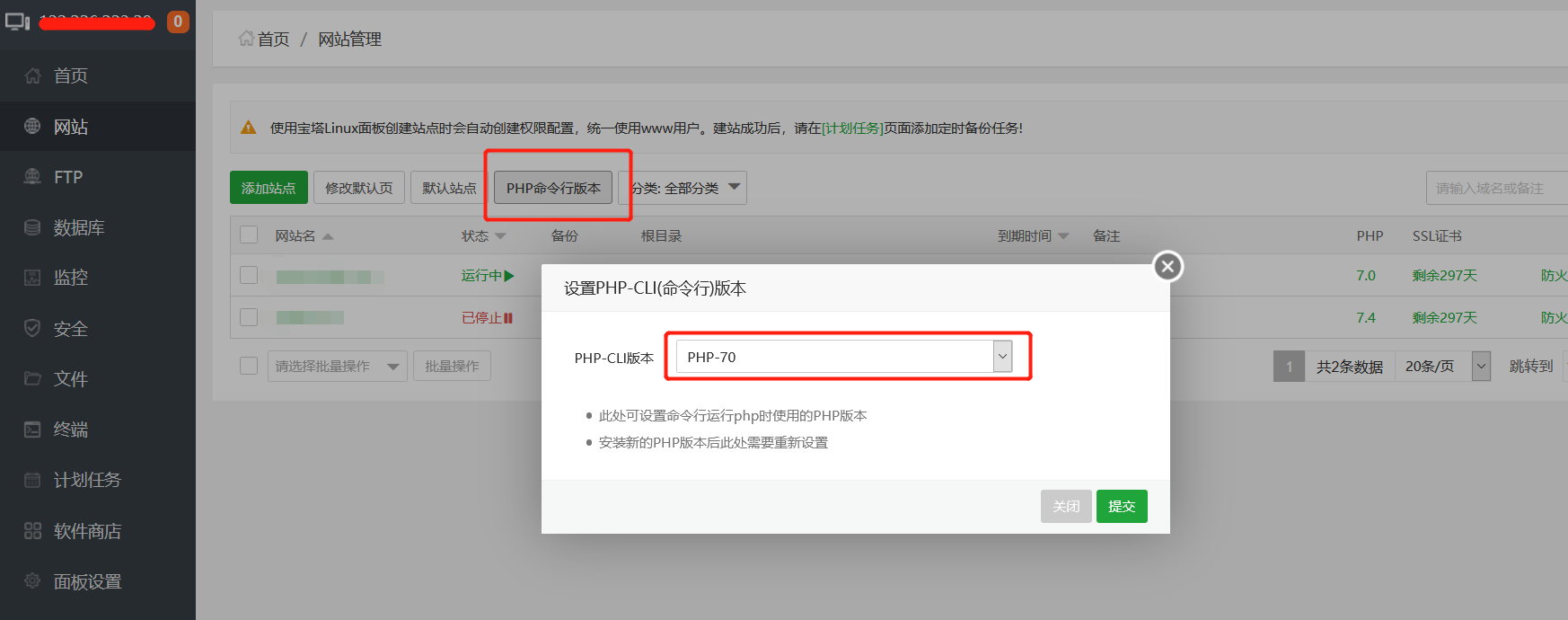This screenshot has height=620, width=1568.
Task: Click the calendar icon beside 计划任务
Action: 32,480
